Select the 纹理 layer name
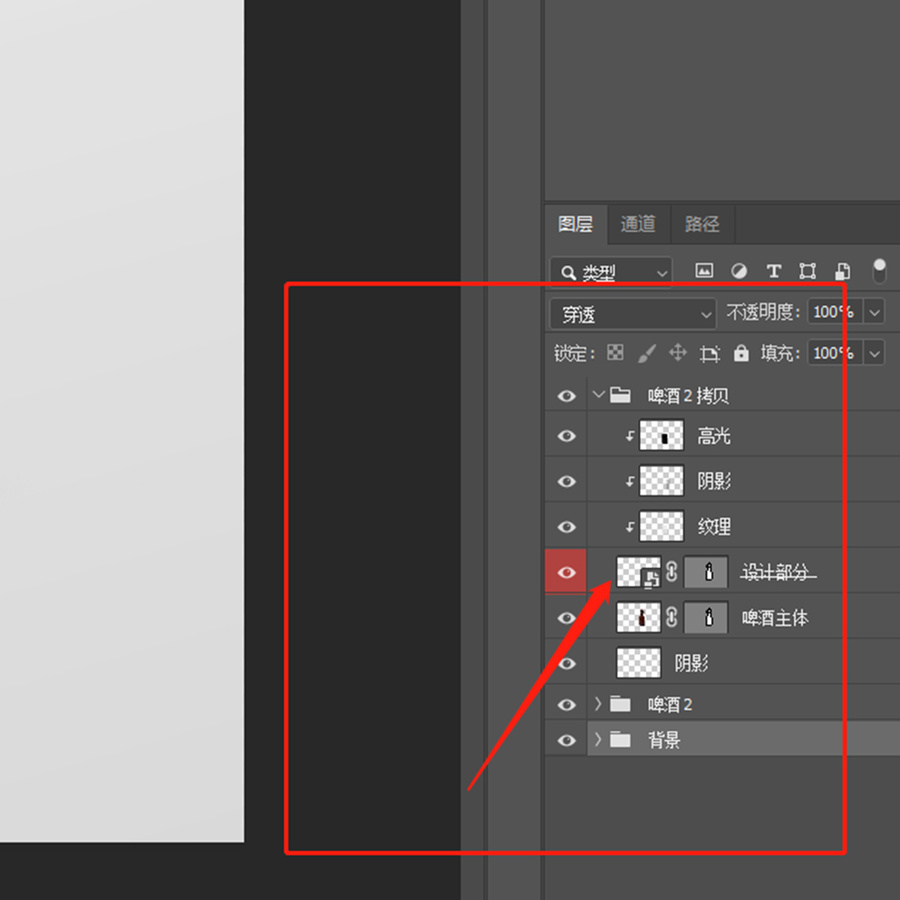900x900 pixels. 714,526
